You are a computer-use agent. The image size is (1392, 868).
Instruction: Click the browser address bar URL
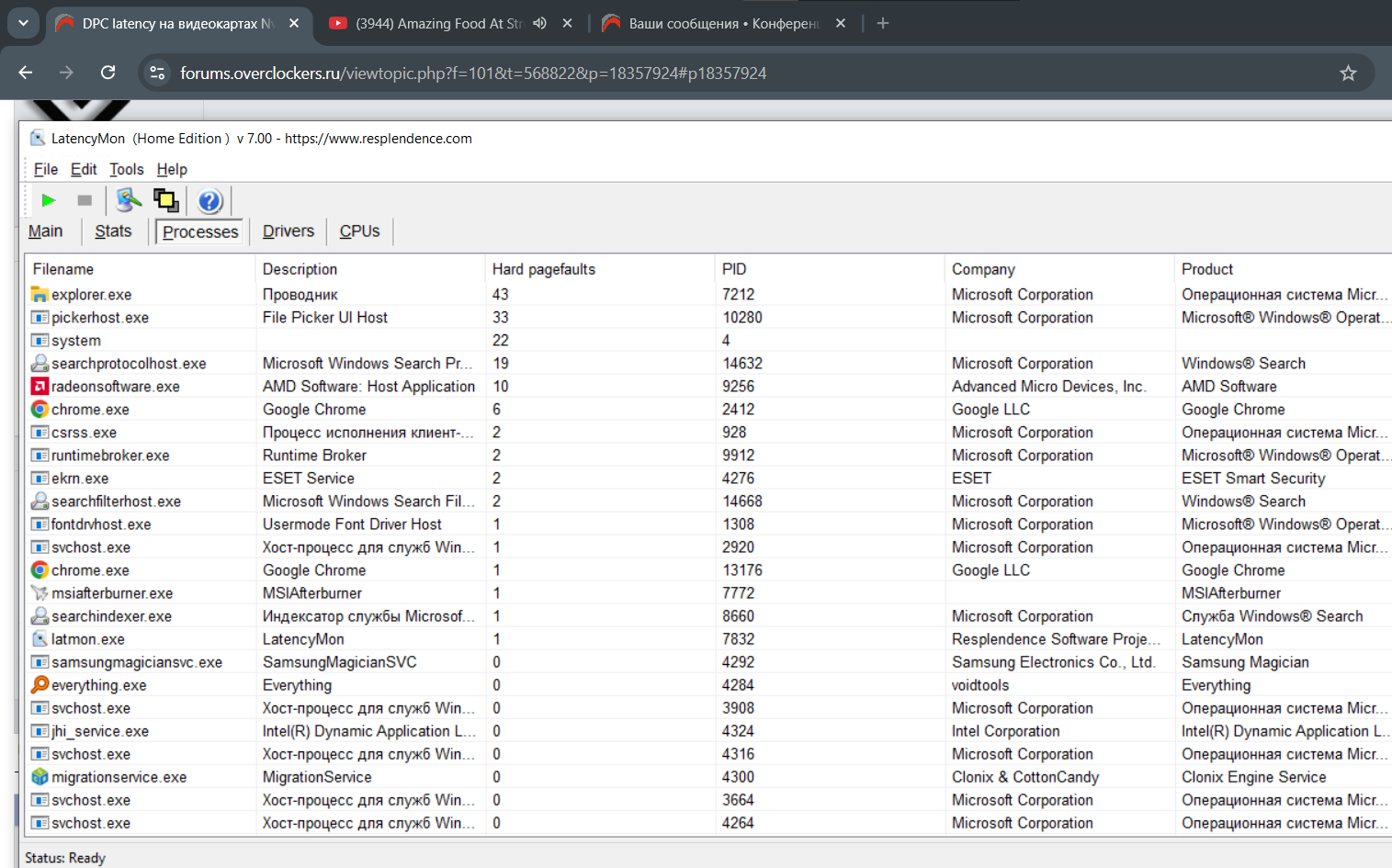473,73
